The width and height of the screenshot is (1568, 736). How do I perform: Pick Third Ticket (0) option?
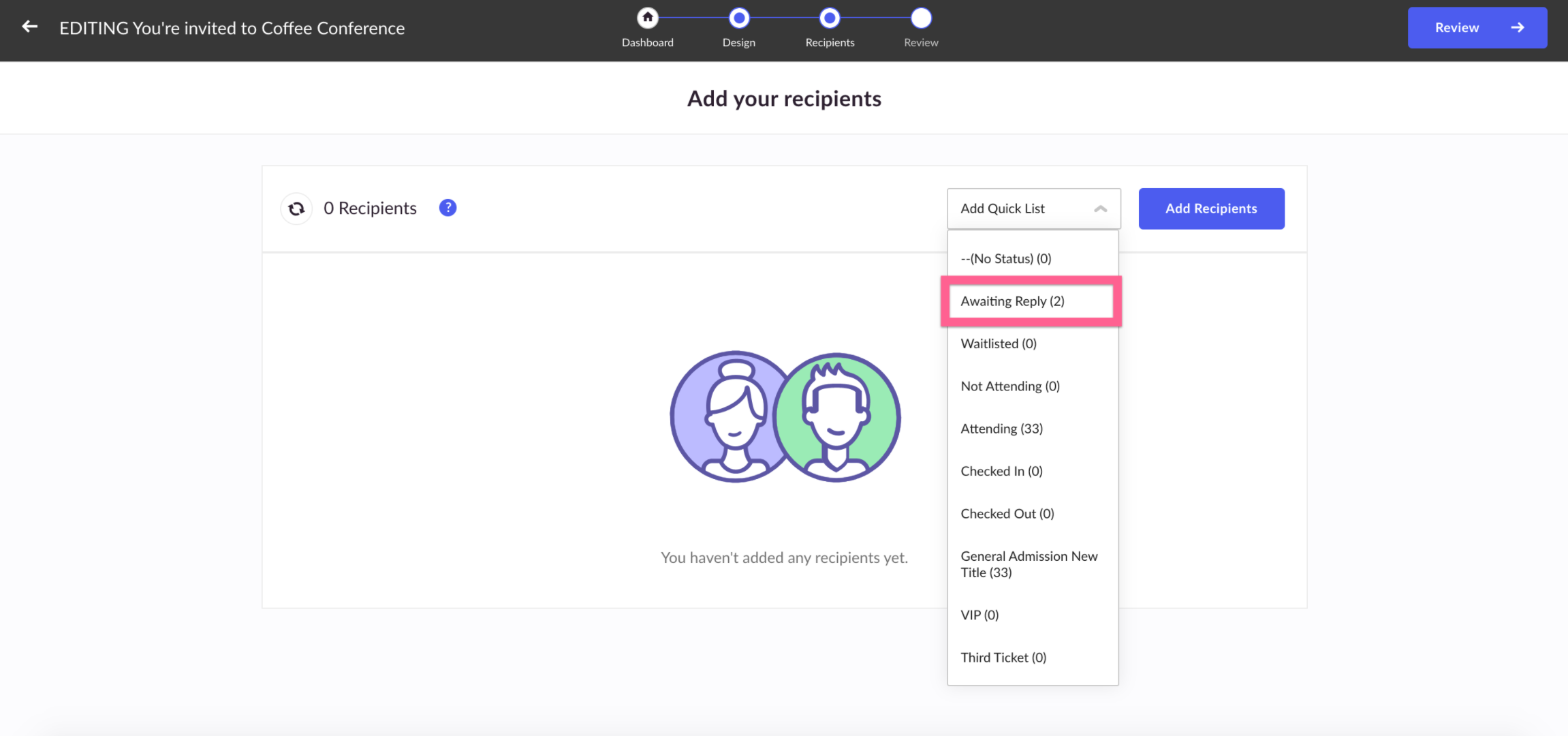[1033, 658]
